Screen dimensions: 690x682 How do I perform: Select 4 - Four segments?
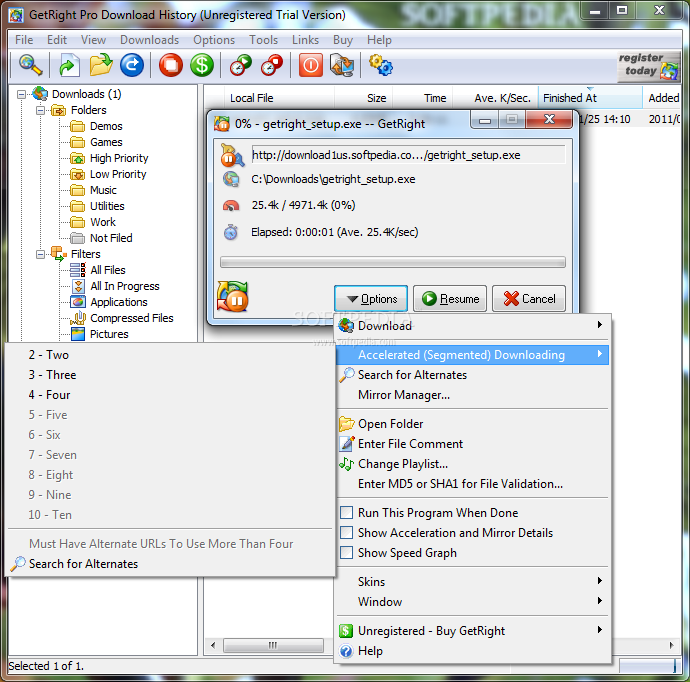(x=171, y=395)
